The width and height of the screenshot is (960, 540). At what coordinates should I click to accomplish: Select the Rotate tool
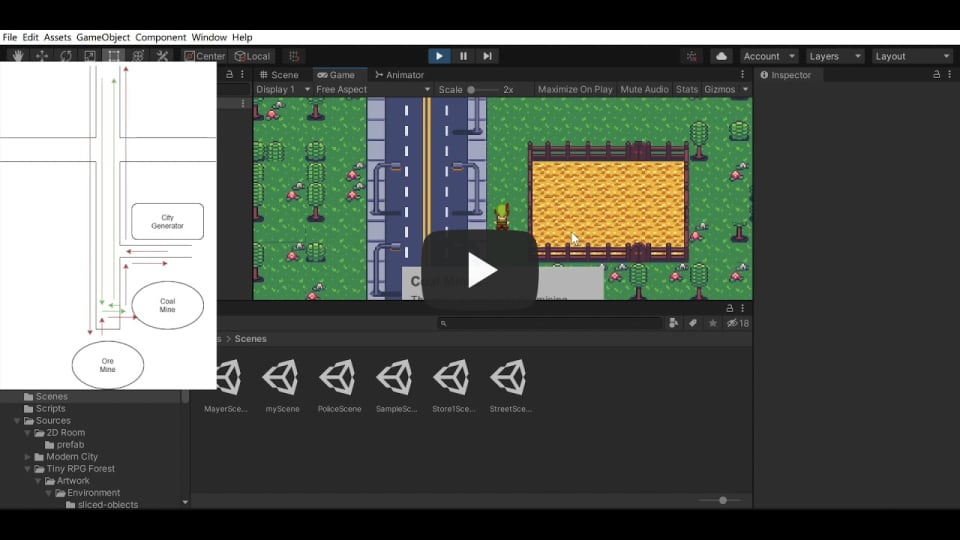66,56
